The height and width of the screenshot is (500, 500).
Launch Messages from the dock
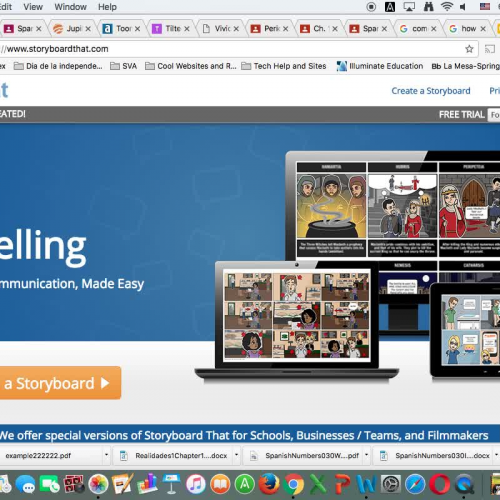tap(25, 484)
